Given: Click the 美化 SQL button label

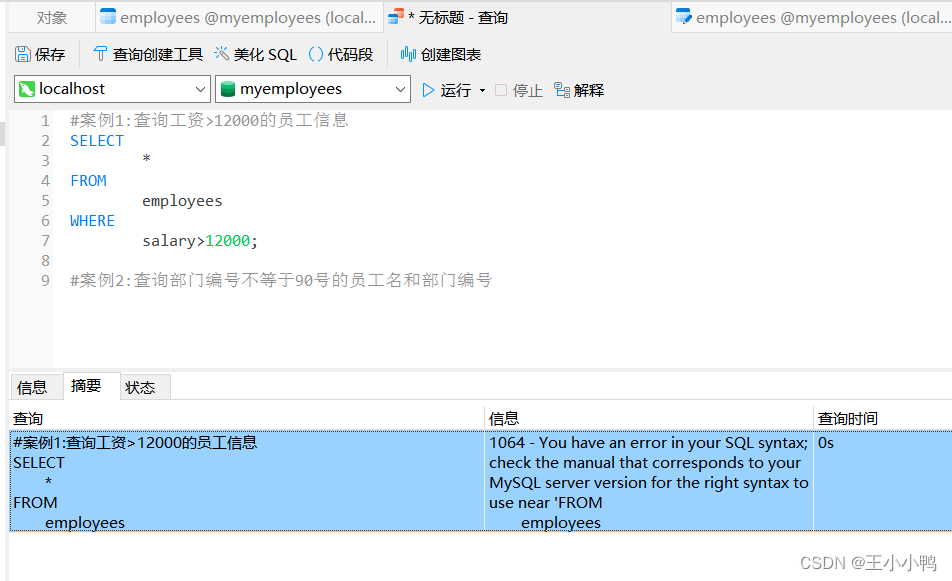Looking at the screenshot, I should tap(265, 55).
